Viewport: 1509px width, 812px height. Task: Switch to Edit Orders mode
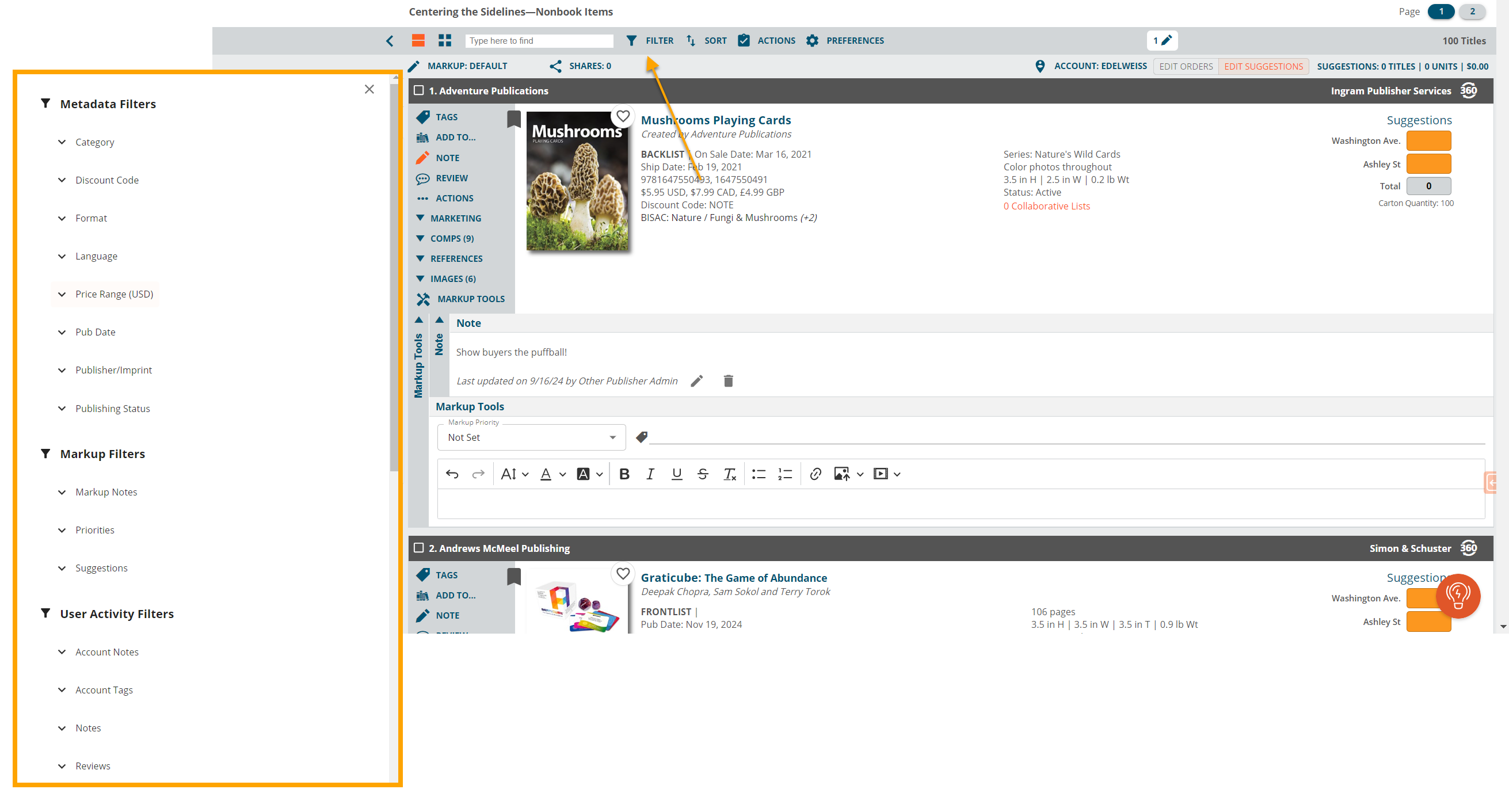point(1186,66)
